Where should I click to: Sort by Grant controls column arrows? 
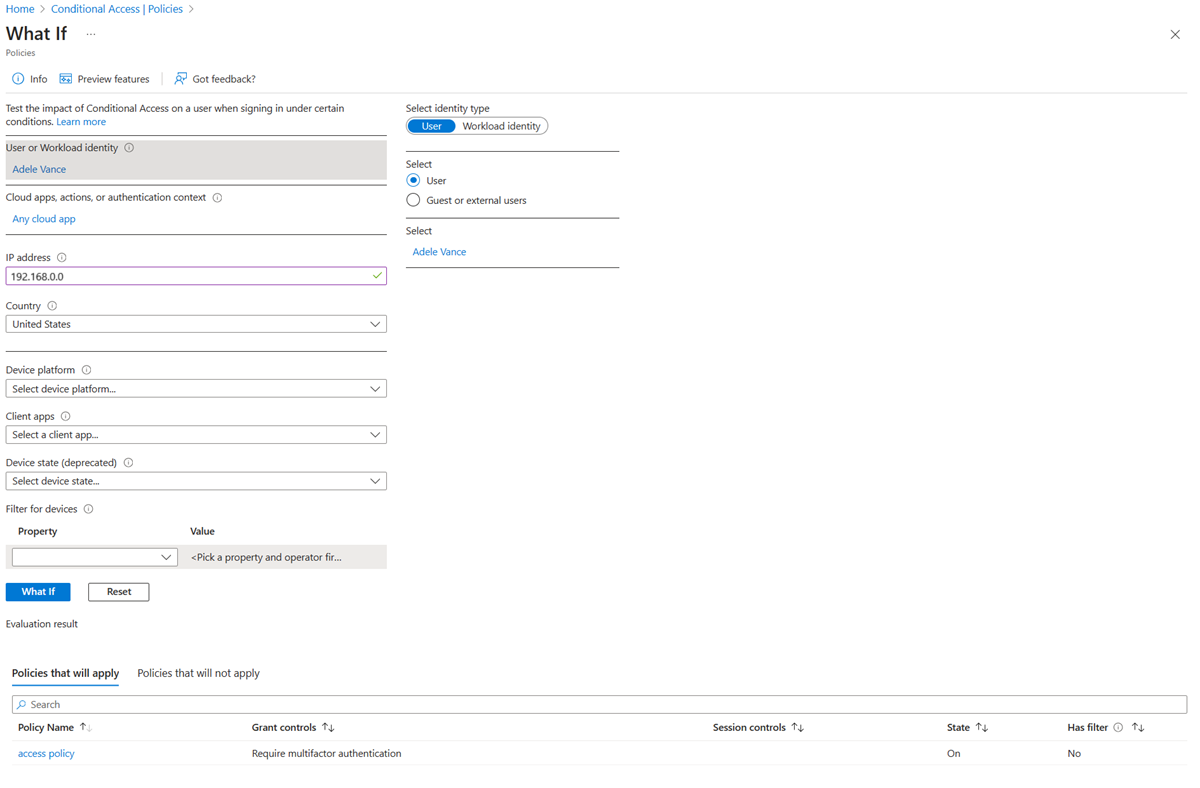[x=328, y=728]
